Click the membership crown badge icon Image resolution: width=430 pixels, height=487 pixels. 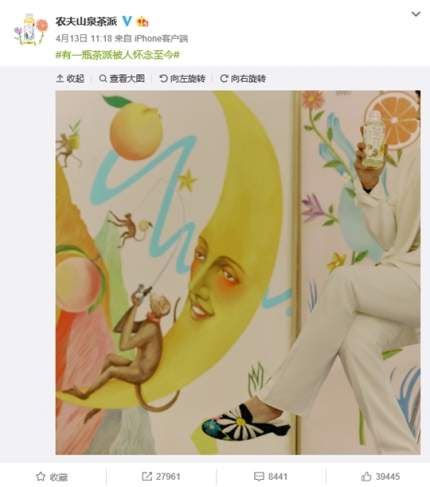coord(143,22)
